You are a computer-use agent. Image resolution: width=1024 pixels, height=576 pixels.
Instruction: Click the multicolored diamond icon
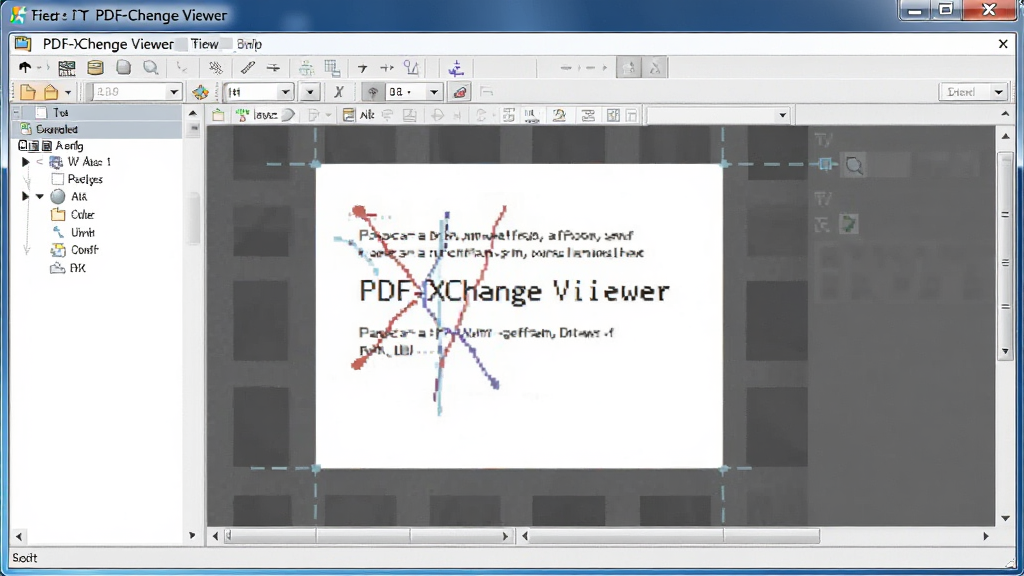pos(200,92)
